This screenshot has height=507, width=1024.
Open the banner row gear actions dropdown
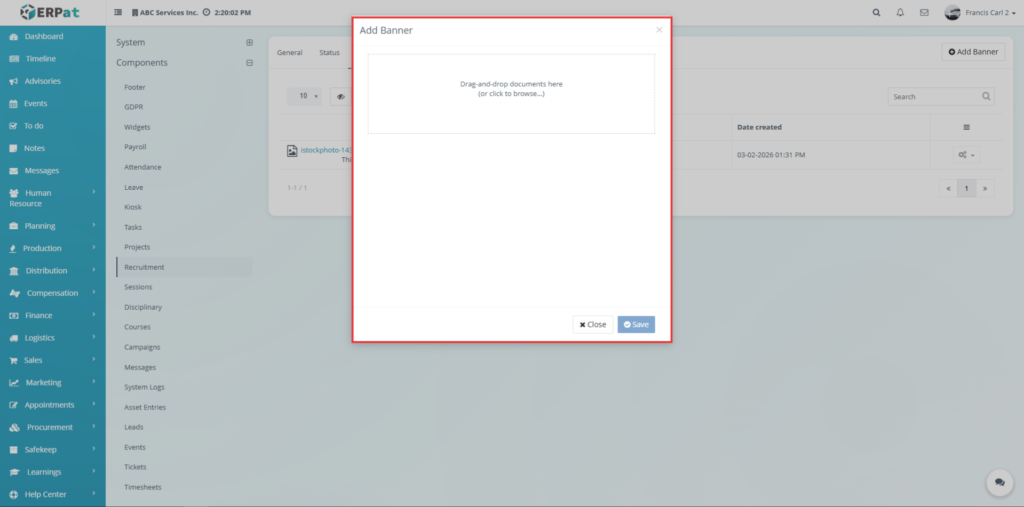[x=966, y=155]
